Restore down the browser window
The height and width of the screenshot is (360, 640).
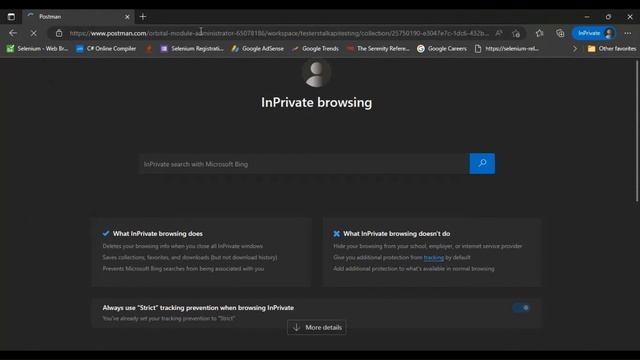click(x=608, y=17)
